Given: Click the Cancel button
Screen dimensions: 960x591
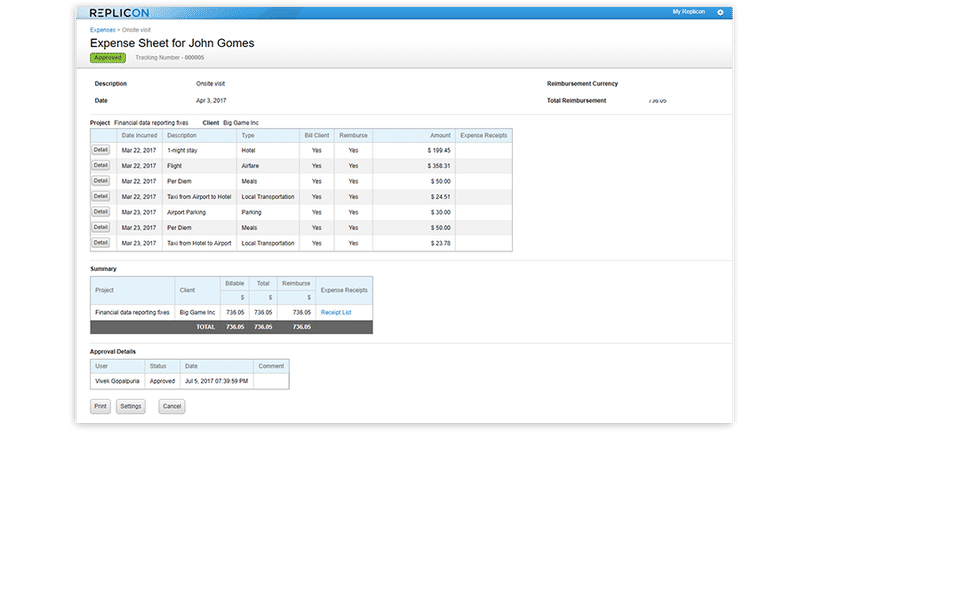Looking at the screenshot, I should pyautogui.click(x=171, y=406).
